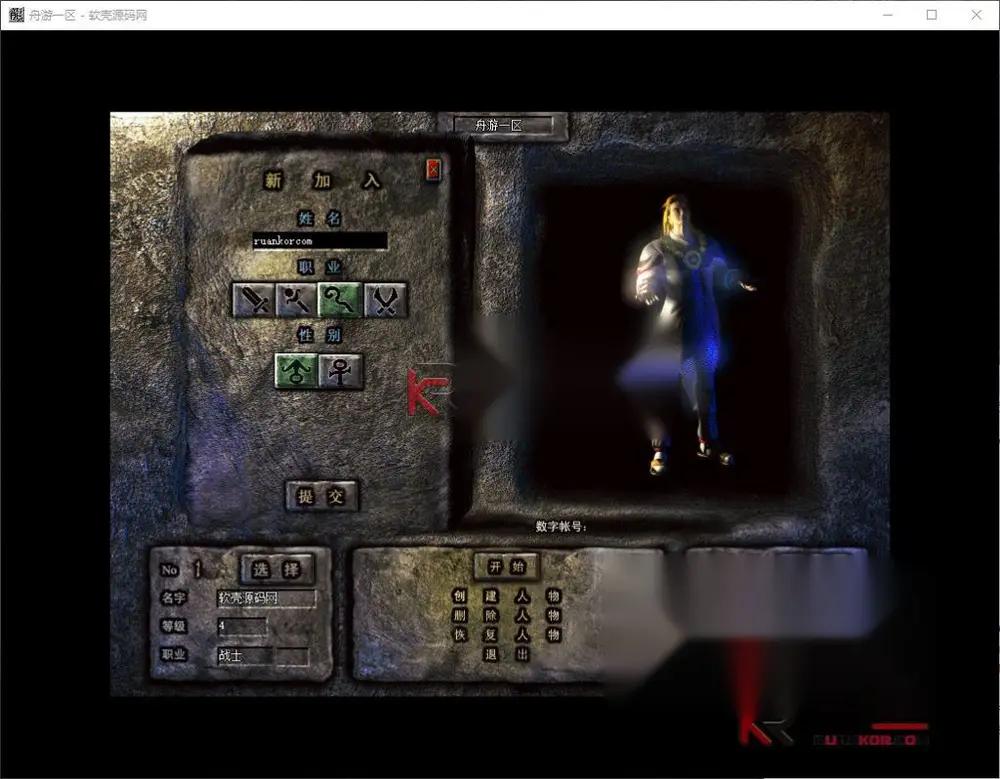1000x779 pixels.
Task: Choose 删除人物 delete character option
Action: point(506,615)
